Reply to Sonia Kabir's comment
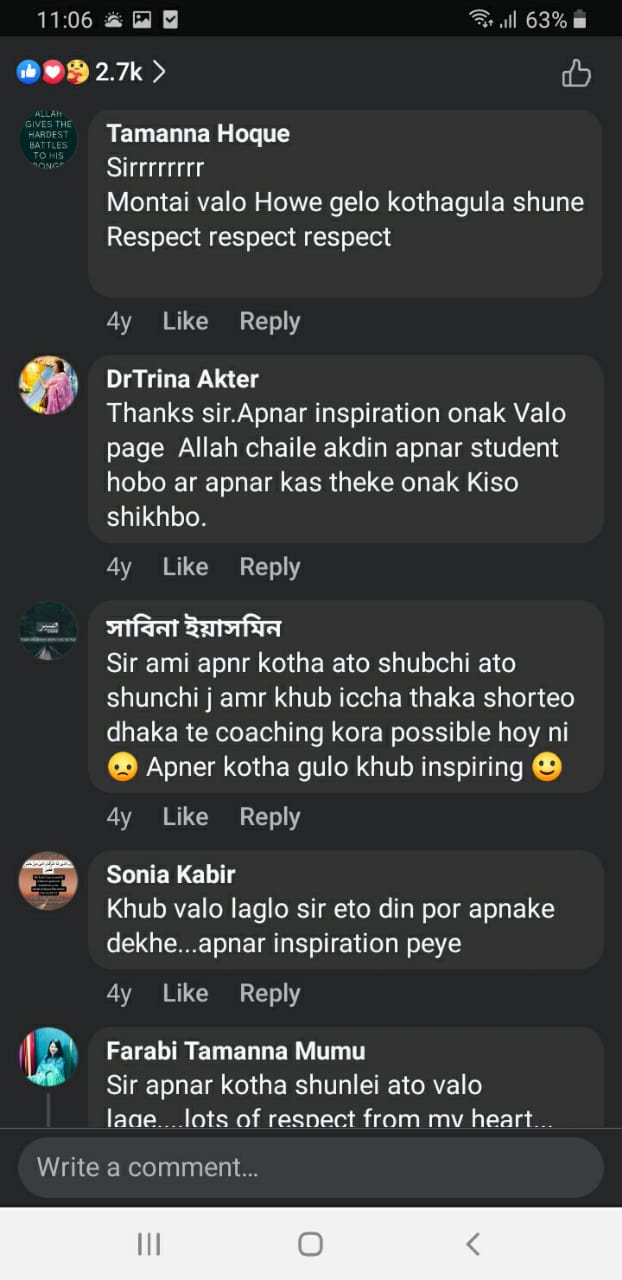This screenshot has width=622, height=1280. point(269,993)
